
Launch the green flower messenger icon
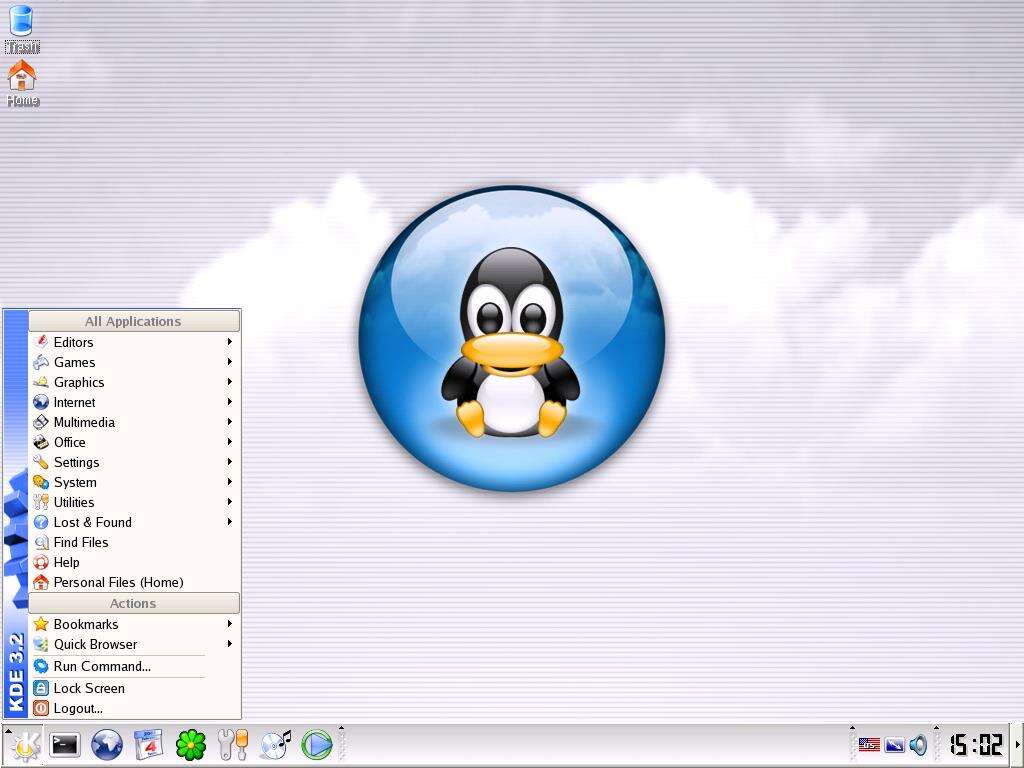click(x=191, y=744)
